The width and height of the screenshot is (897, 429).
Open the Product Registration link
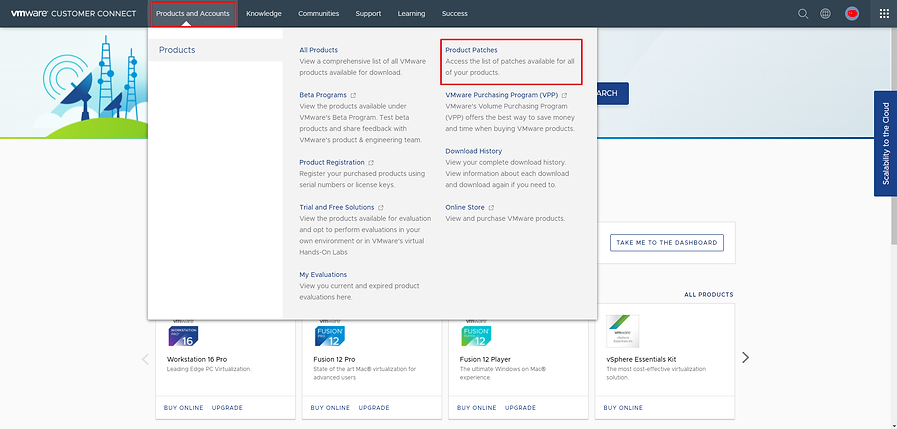point(332,162)
